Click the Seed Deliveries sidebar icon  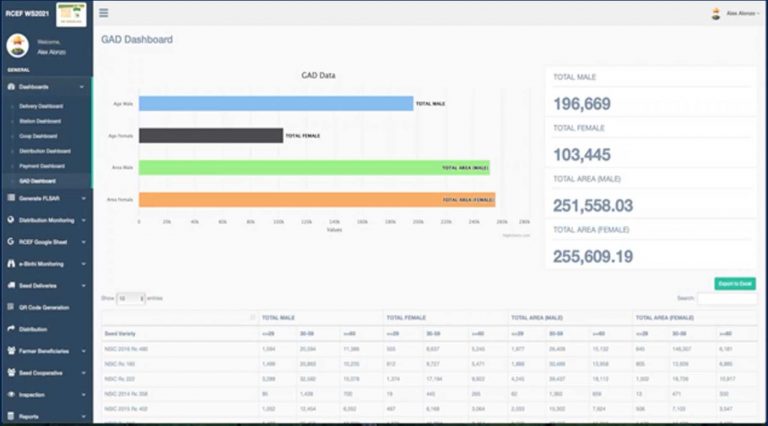(x=10, y=285)
